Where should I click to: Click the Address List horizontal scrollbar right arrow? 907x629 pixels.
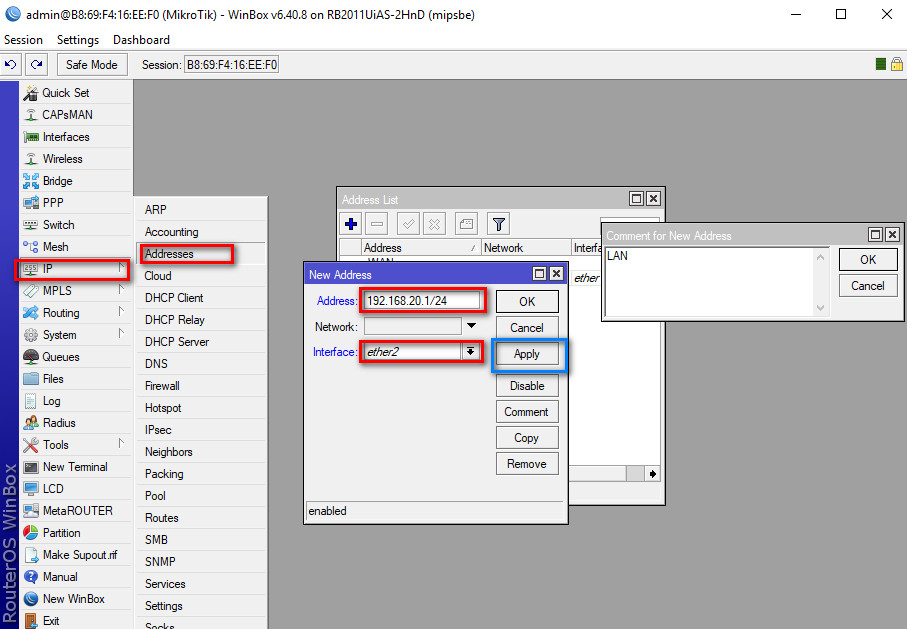[653, 474]
